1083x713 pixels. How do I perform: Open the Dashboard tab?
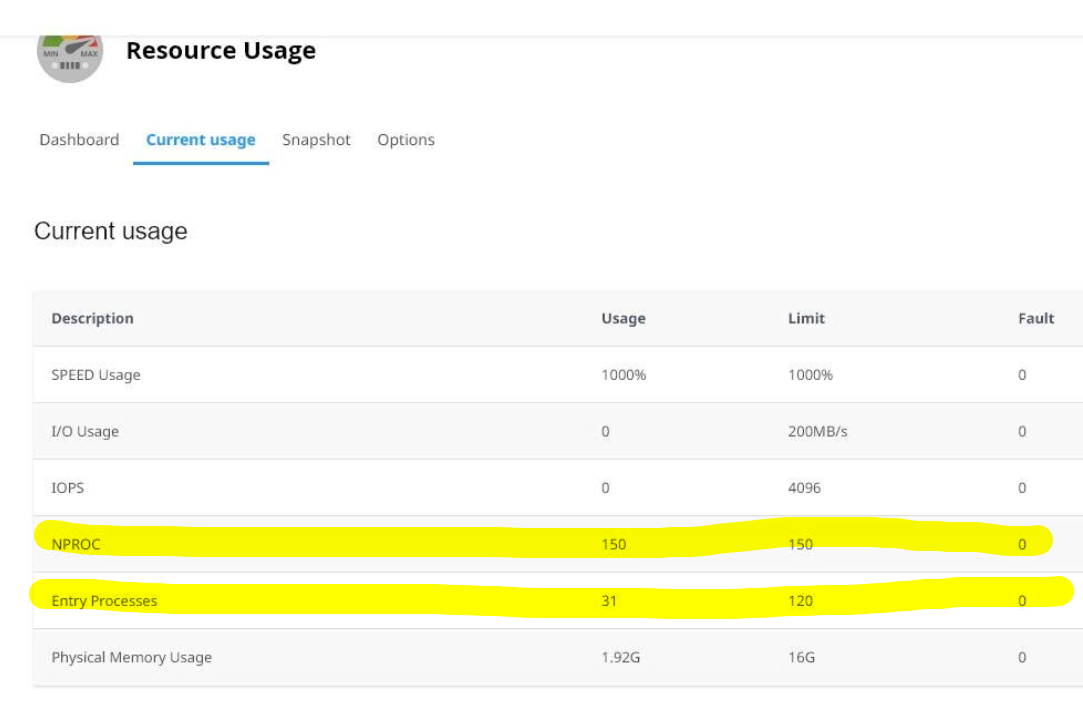79,140
